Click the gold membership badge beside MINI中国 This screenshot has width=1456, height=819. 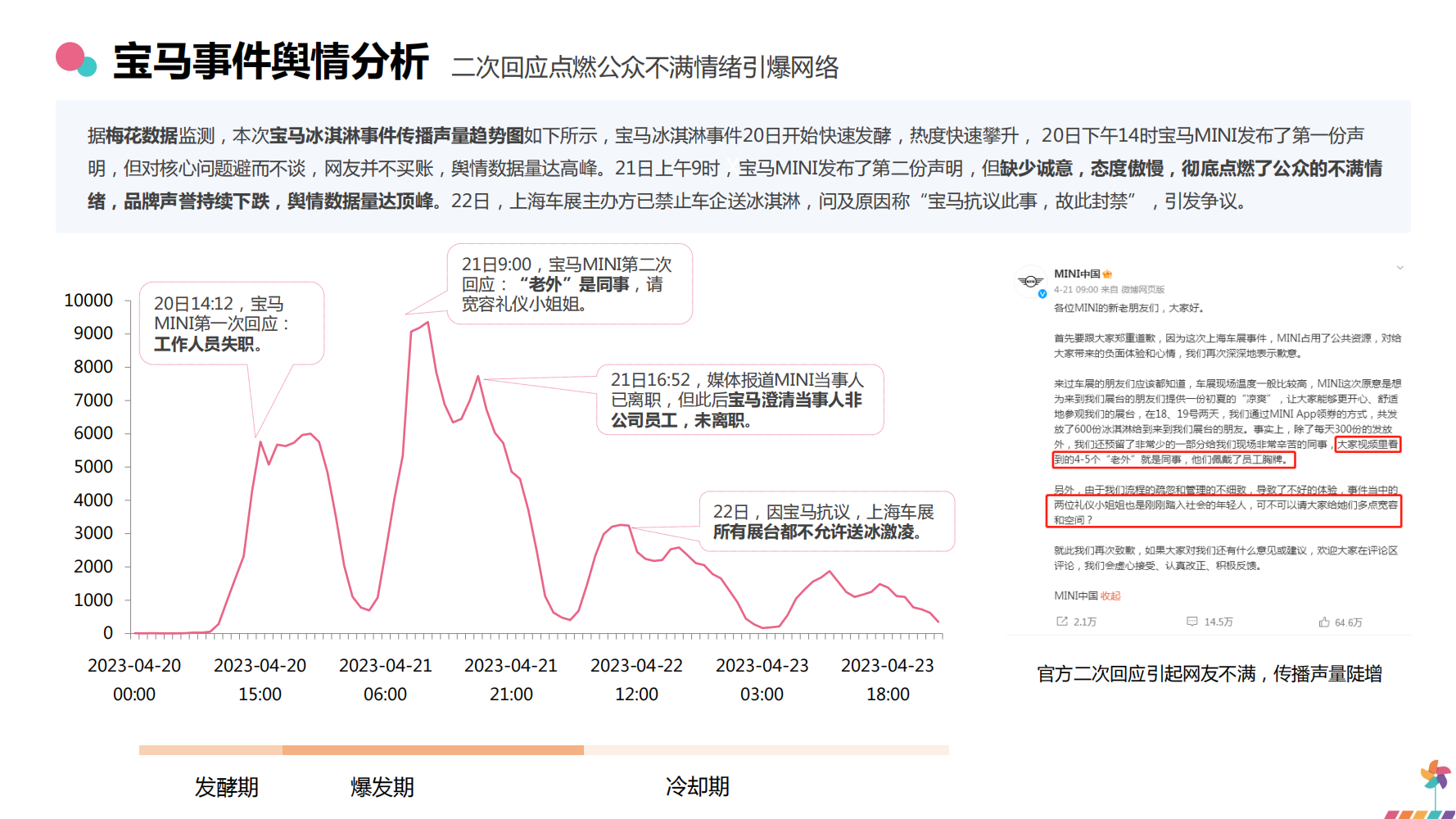[1107, 274]
